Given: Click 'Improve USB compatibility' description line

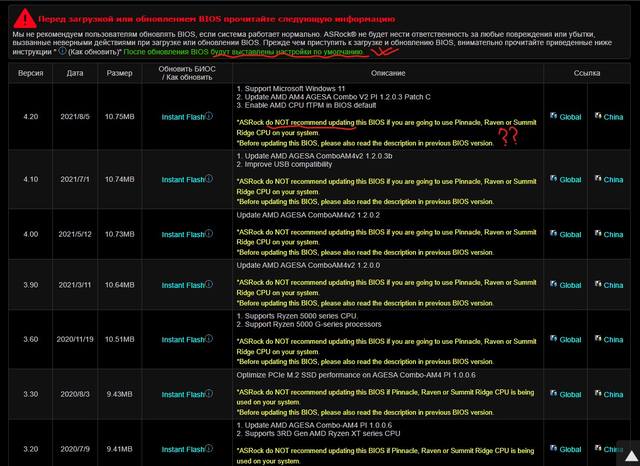Looking at the screenshot, I should [x=284, y=164].
